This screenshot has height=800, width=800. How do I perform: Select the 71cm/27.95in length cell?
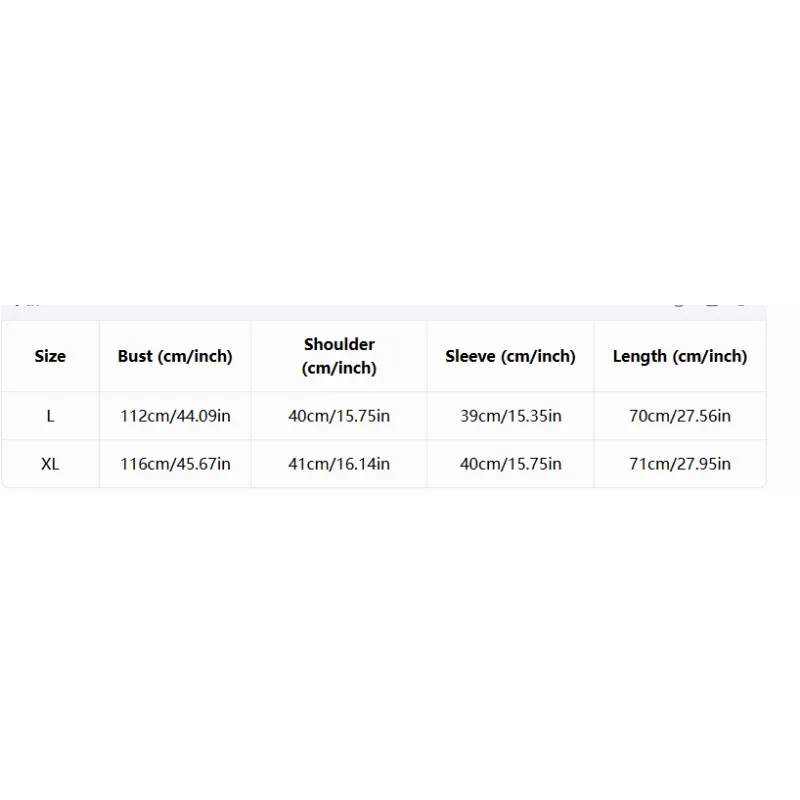(x=680, y=464)
